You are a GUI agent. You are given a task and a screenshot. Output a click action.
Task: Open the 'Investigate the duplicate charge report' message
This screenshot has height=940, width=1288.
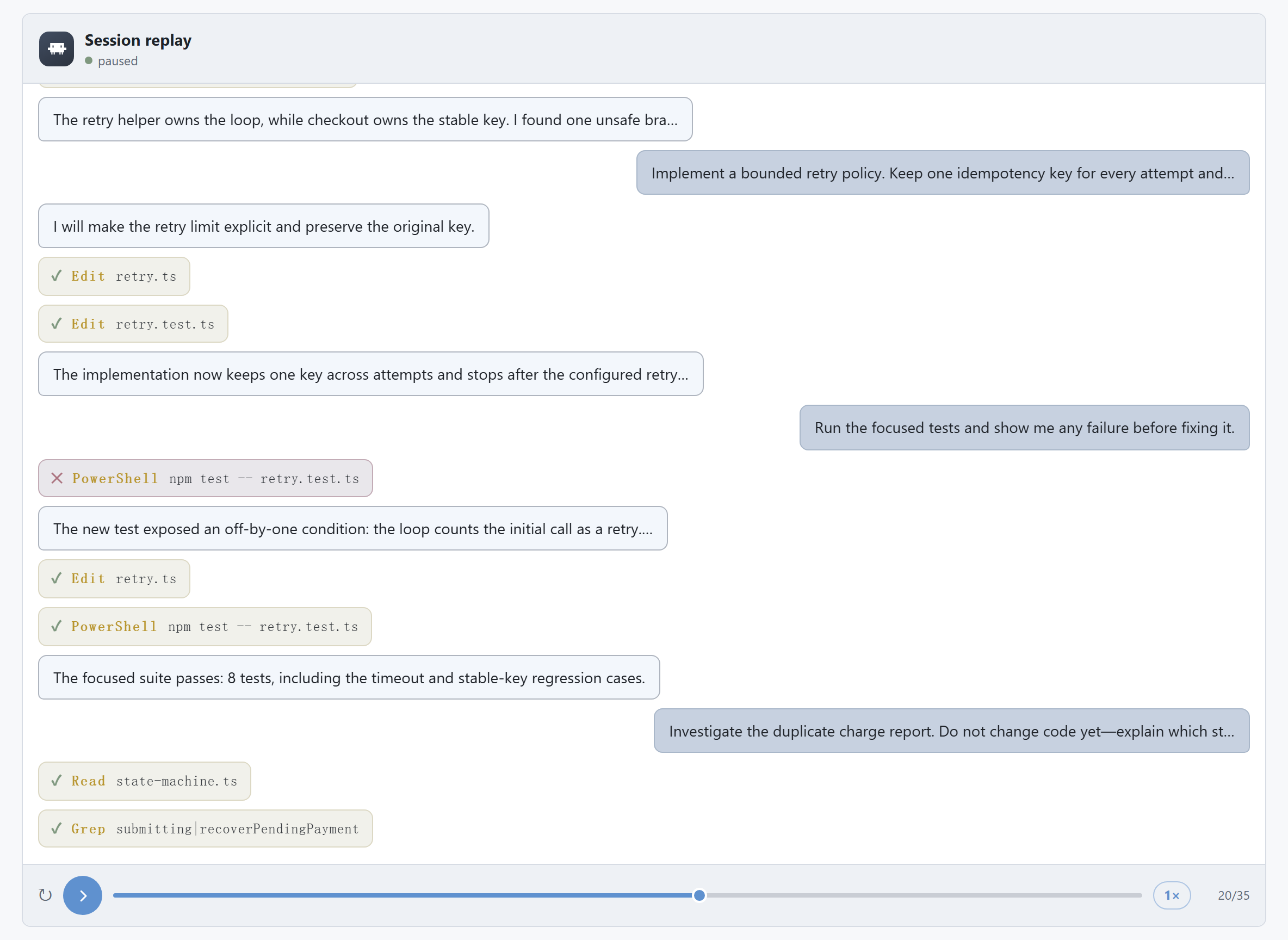951,731
